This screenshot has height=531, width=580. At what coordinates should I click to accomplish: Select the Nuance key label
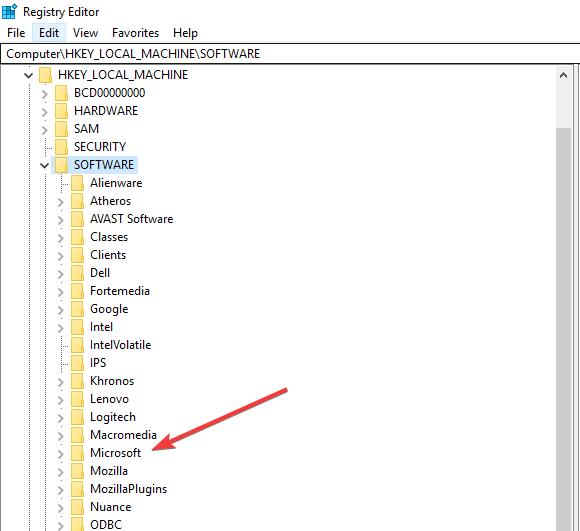pyautogui.click(x=111, y=507)
